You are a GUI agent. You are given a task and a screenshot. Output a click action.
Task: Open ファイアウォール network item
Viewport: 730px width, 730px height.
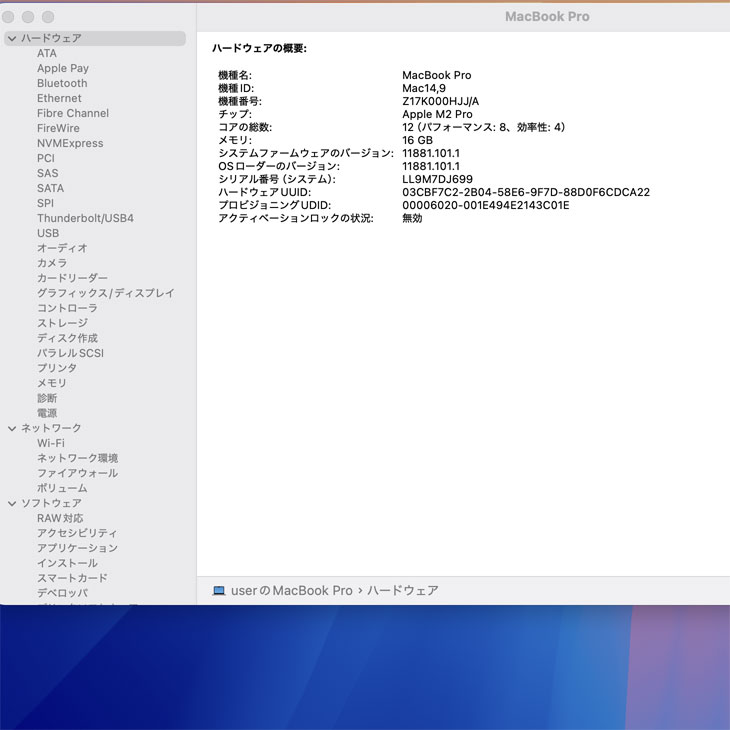click(77, 473)
